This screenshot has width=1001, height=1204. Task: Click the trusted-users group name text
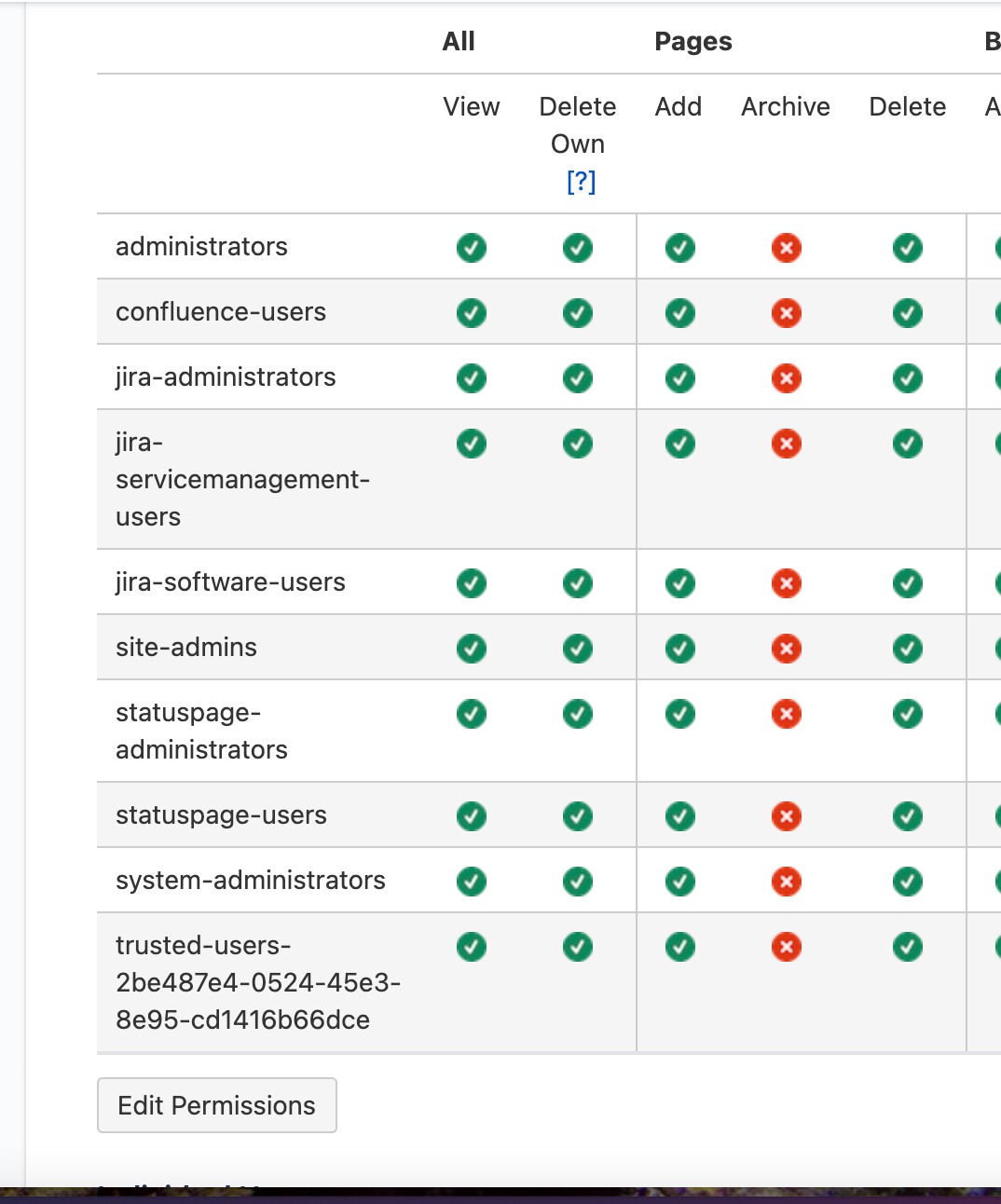tap(258, 983)
